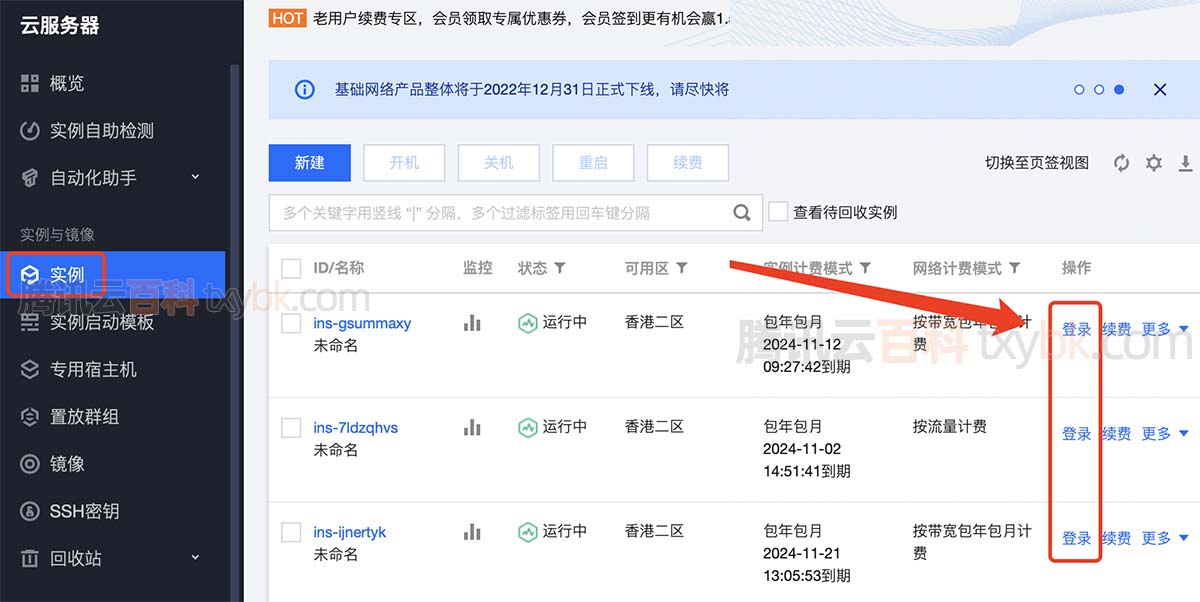Click 续费 for ins-gsummaxy
The width and height of the screenshot is (1200, 602).
point(1117,329)
